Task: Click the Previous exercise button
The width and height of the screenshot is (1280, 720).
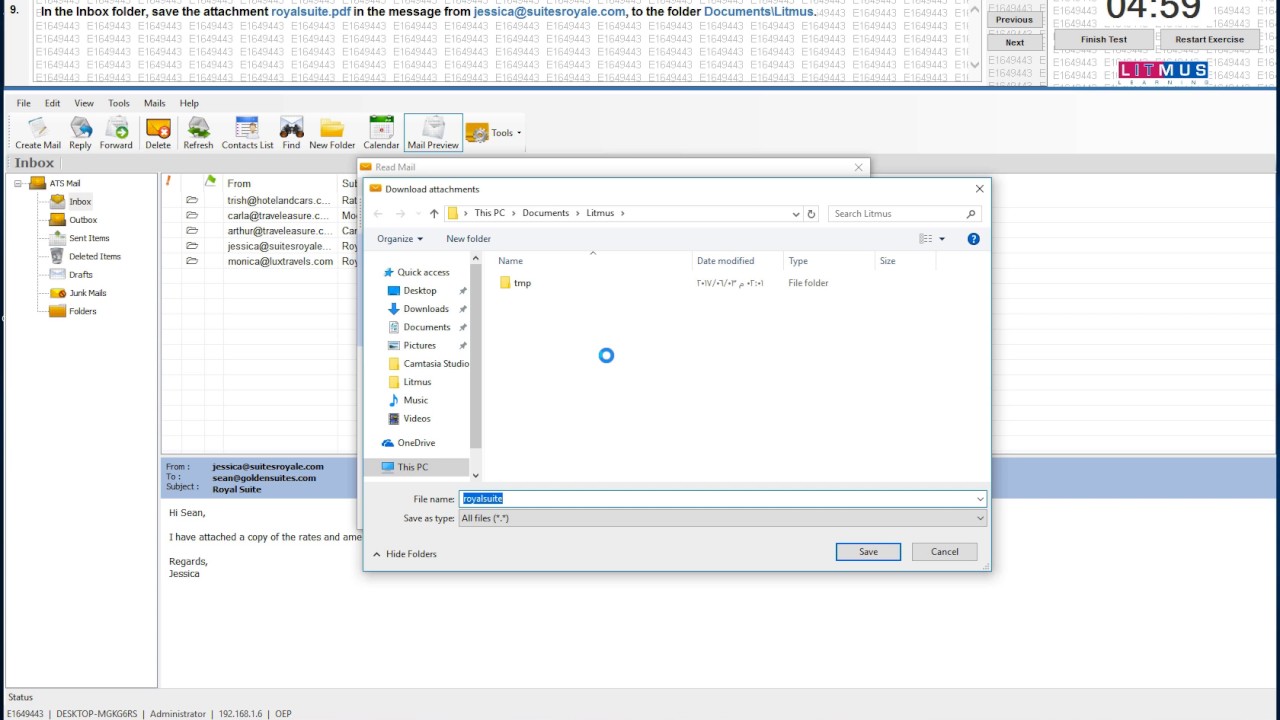Action: 1015,19
